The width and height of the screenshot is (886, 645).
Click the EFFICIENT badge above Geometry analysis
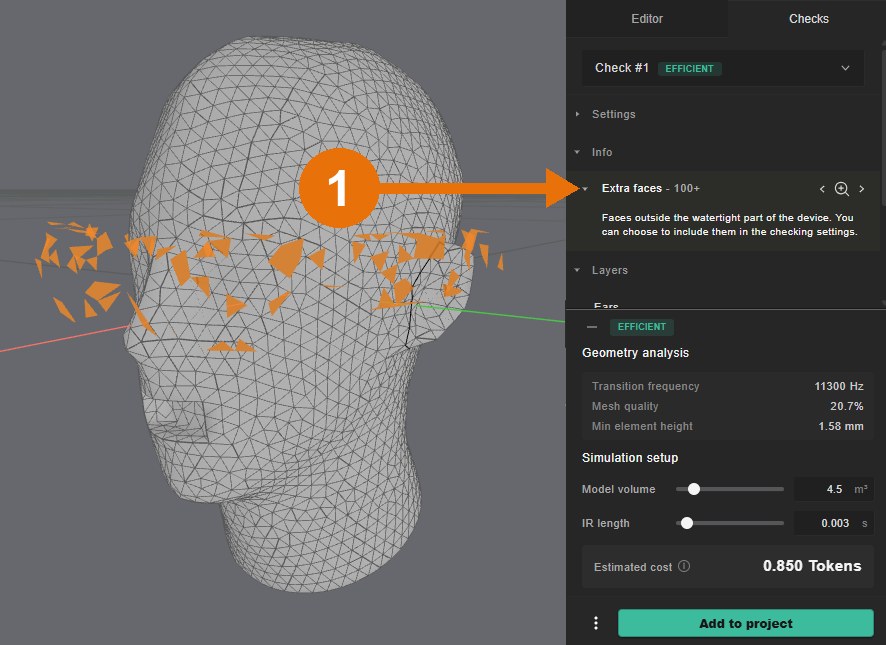coord(641,327)
